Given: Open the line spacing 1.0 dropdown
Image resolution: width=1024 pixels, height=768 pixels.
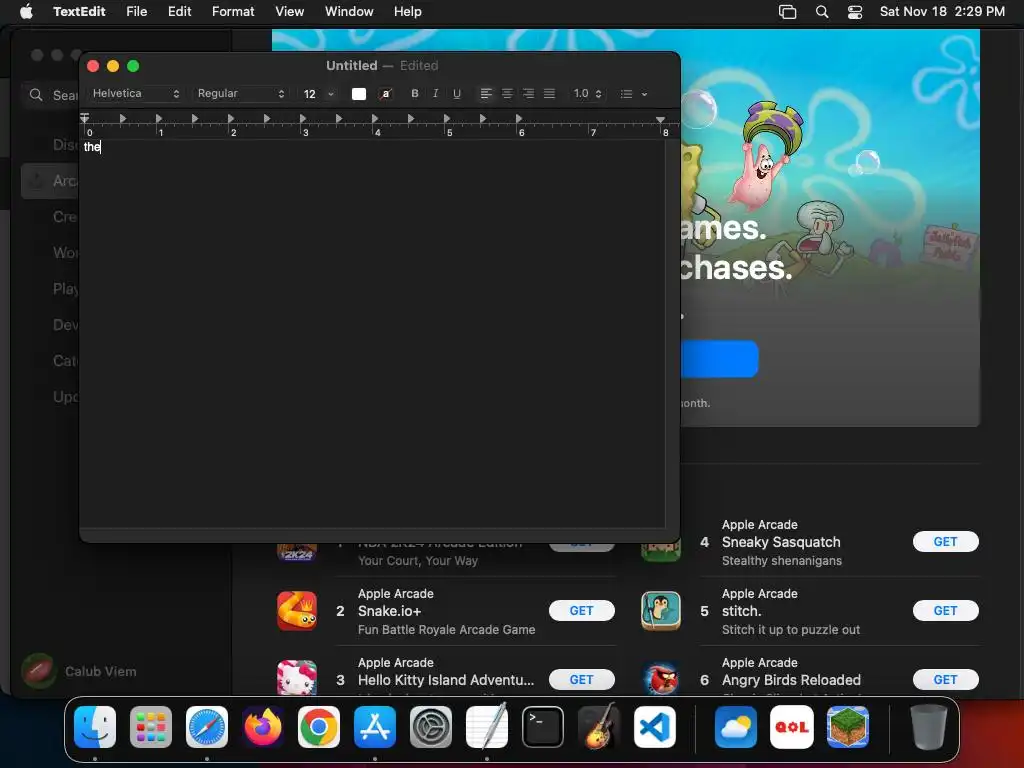Looking at the screenshot, I should (x=587, y=93).
